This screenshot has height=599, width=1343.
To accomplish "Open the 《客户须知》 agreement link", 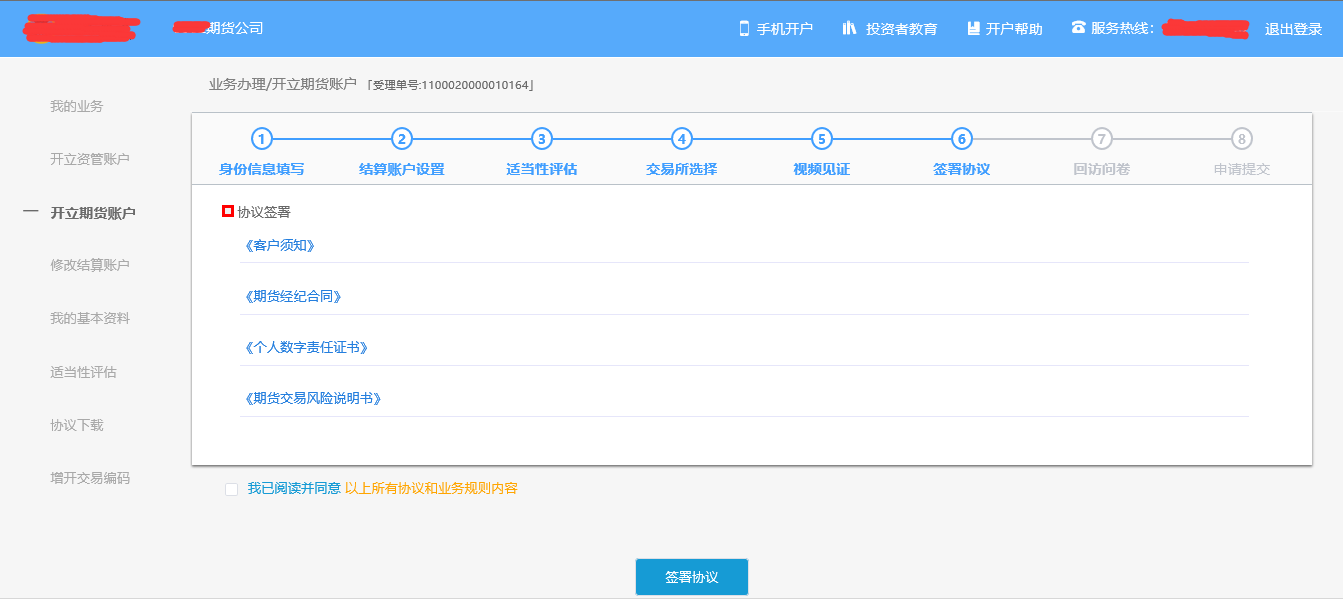I will 286,245.
